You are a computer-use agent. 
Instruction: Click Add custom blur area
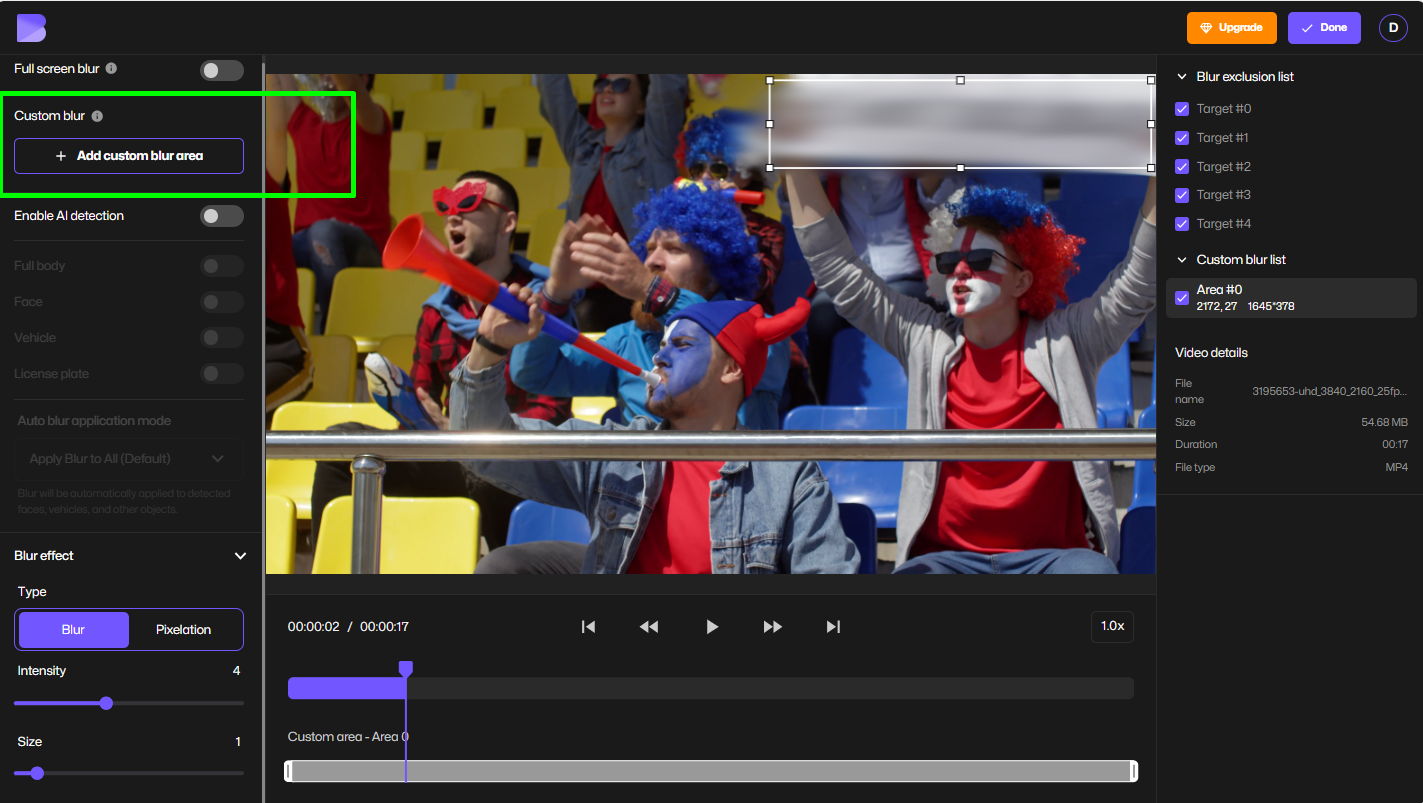pyautogui.click(x=128, y=156)
